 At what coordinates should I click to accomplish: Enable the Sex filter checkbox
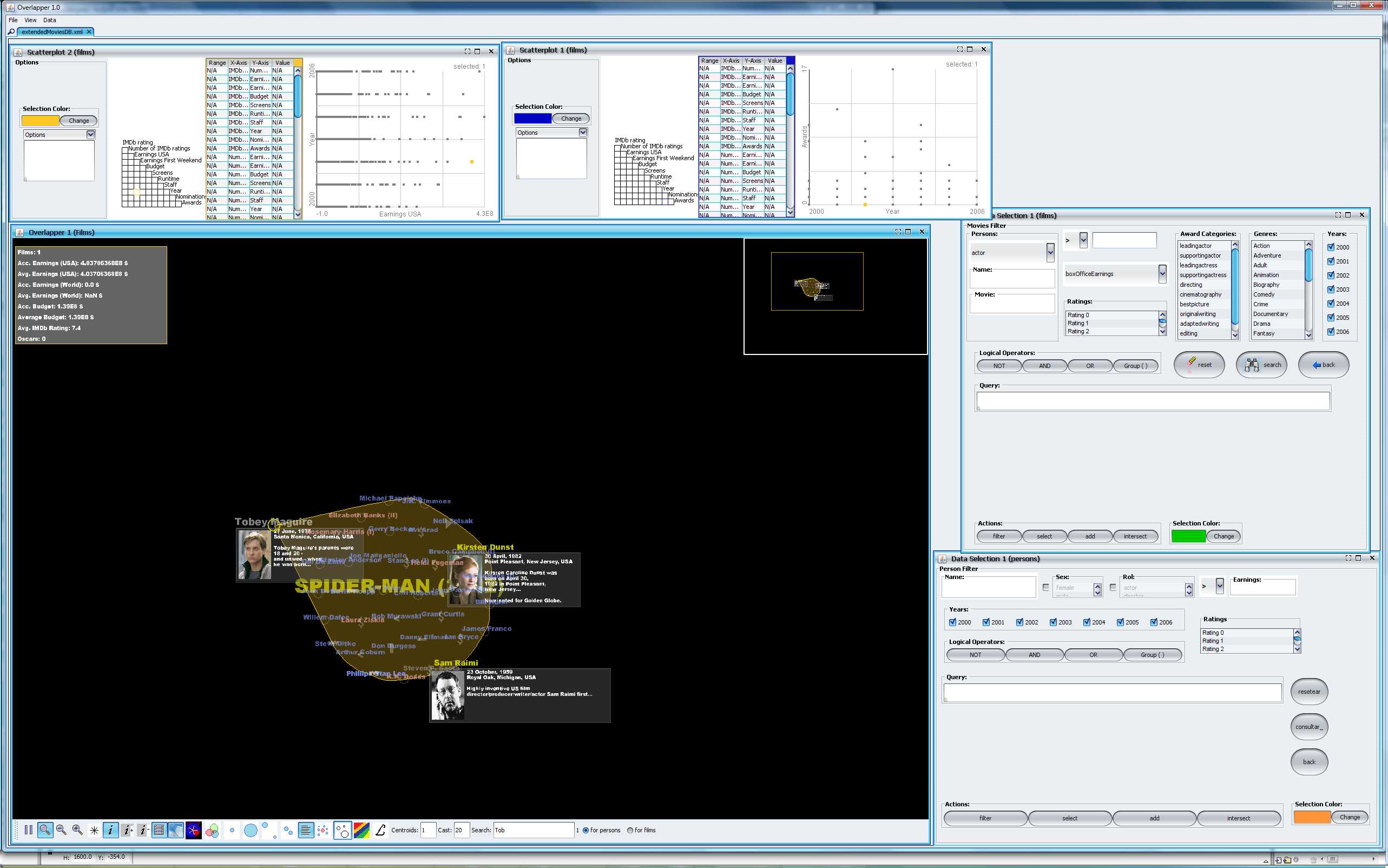click(1046, 587)
